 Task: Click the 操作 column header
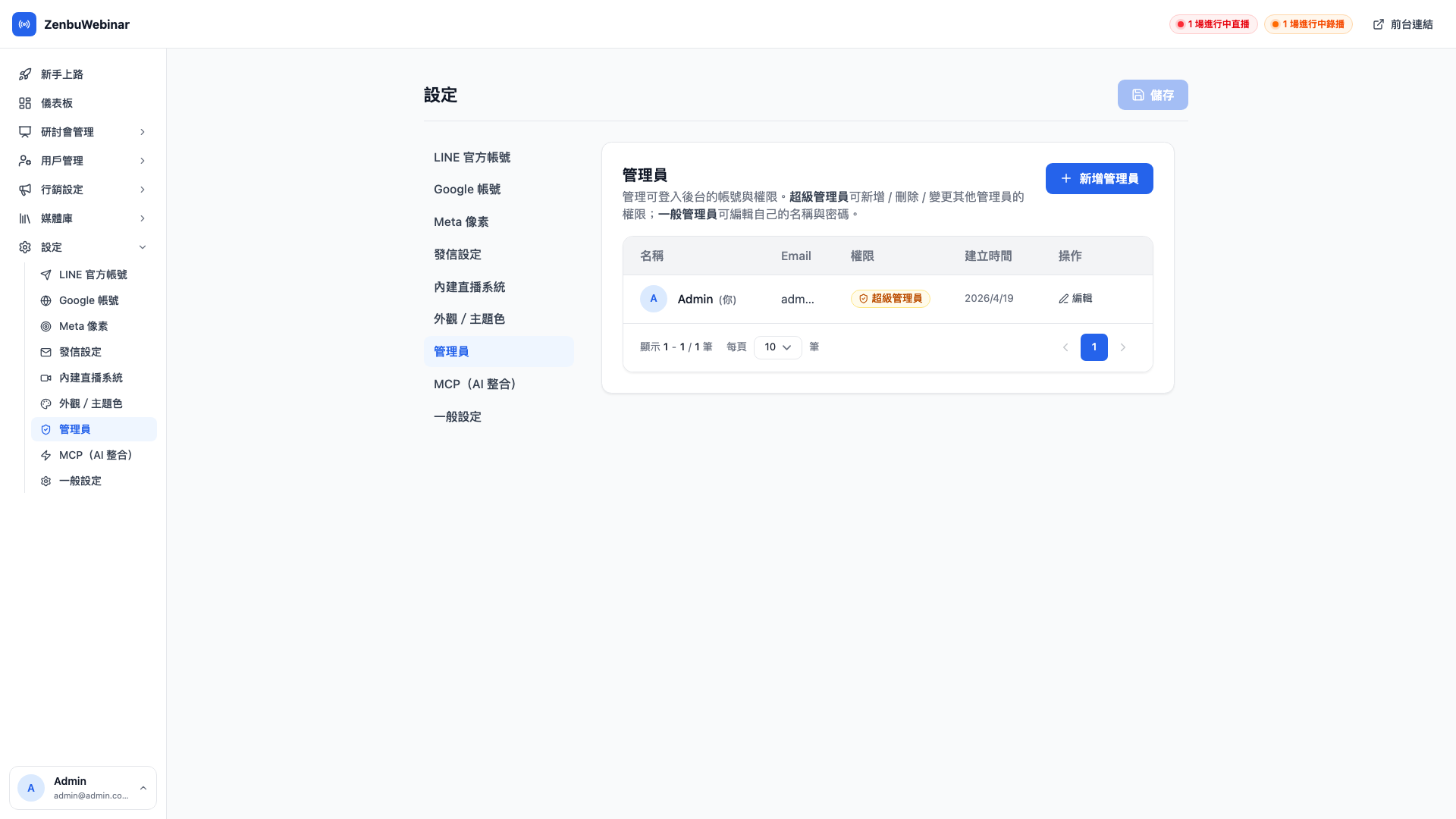tap(1070, 256)
